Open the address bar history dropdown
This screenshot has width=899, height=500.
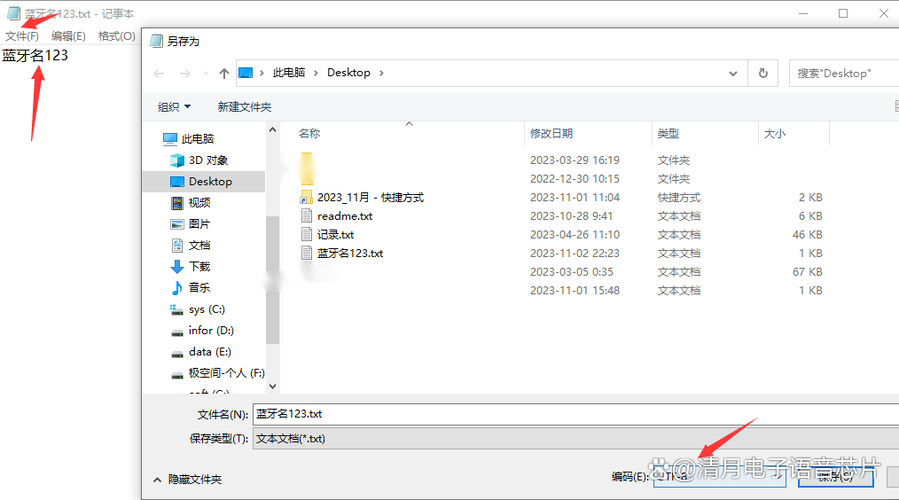tap(733, 73)
